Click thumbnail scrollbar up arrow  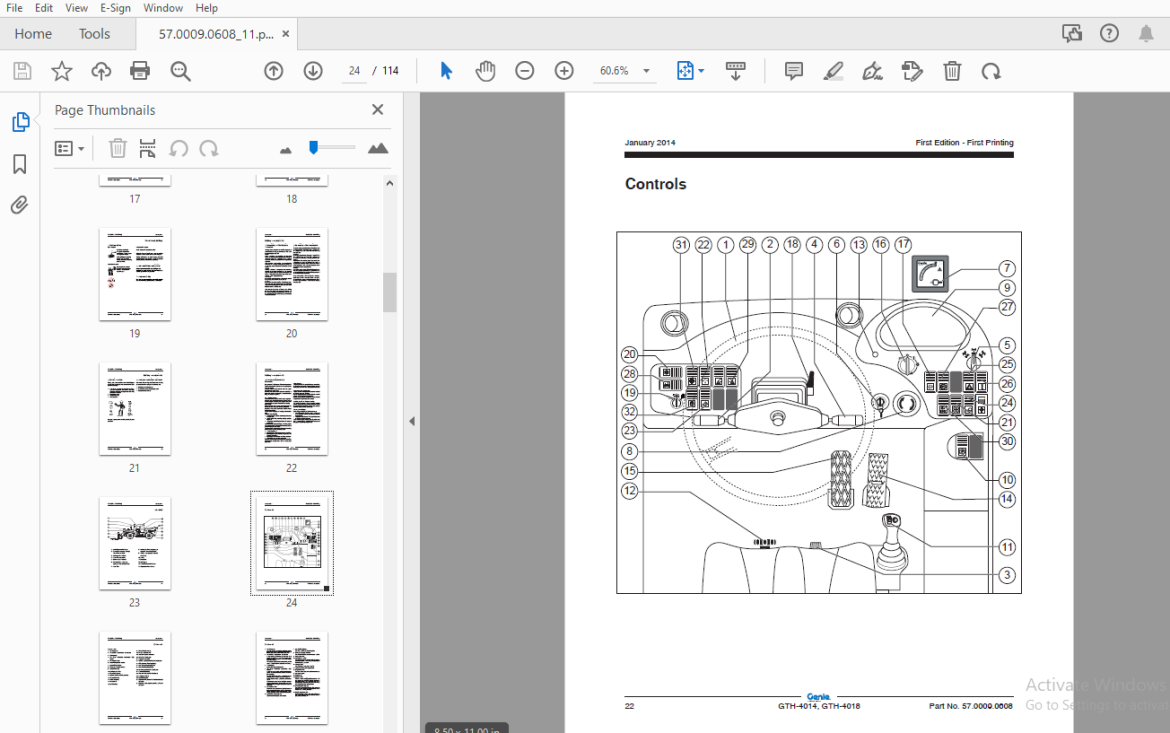point(390,183)
